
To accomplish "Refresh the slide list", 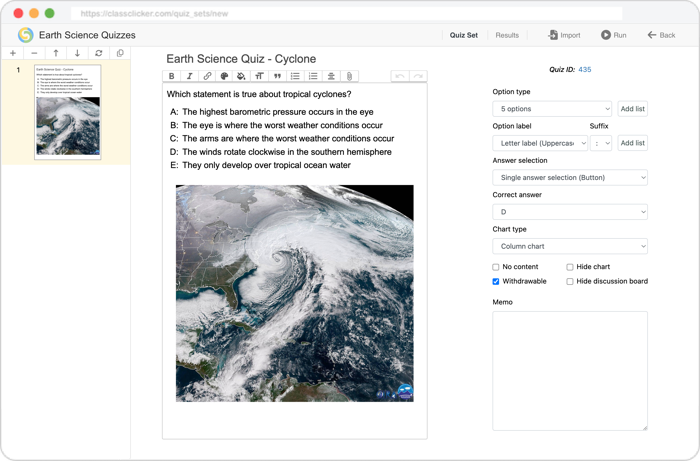I will pos(99,53).
